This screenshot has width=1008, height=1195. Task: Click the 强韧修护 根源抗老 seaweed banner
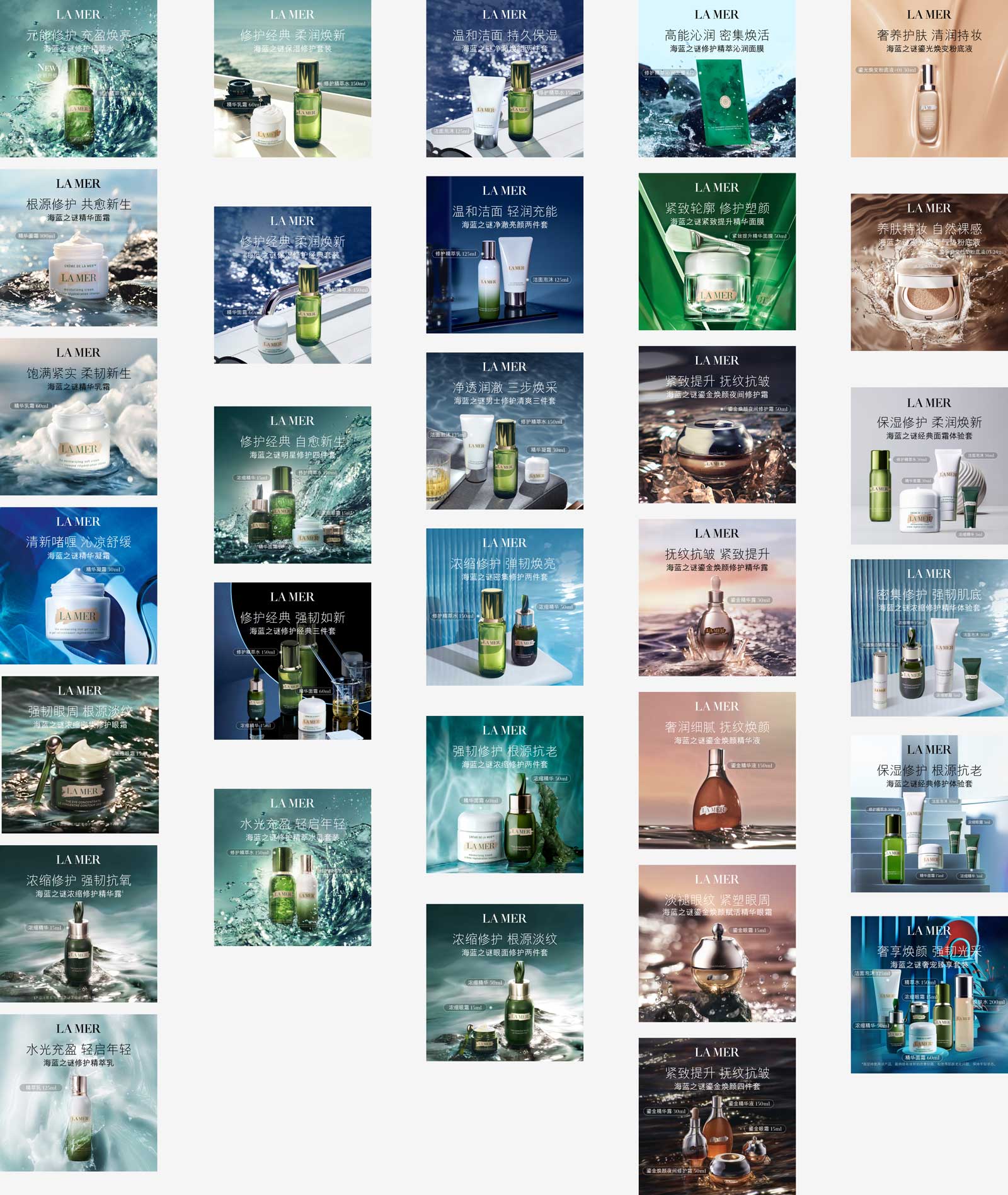coord(505,794)
